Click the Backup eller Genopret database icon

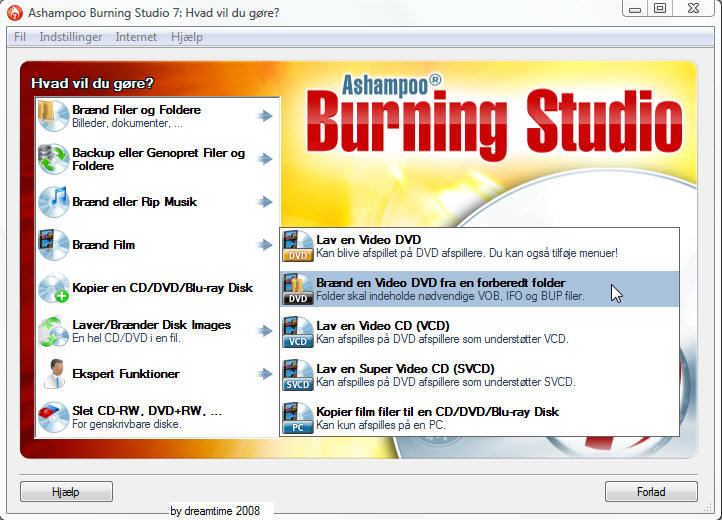pos(53,159)
